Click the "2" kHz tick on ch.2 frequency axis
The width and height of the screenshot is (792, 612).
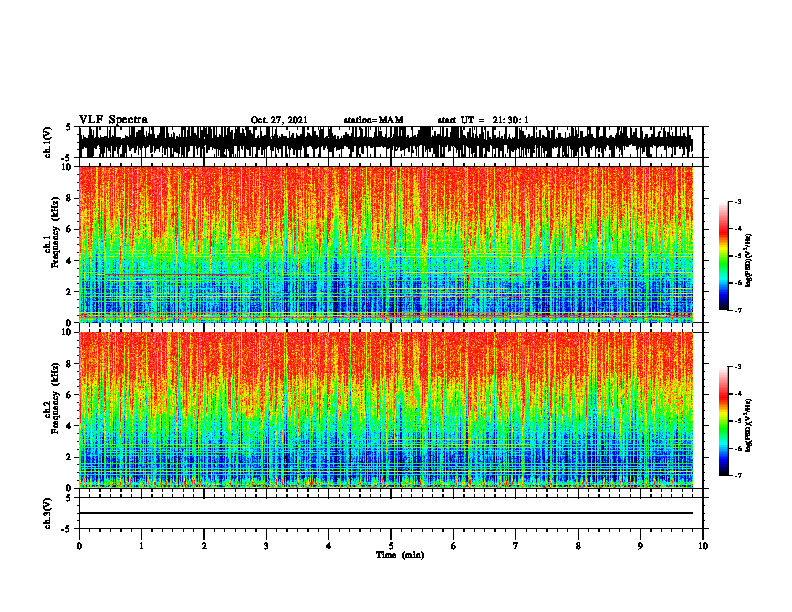(70, 457)
